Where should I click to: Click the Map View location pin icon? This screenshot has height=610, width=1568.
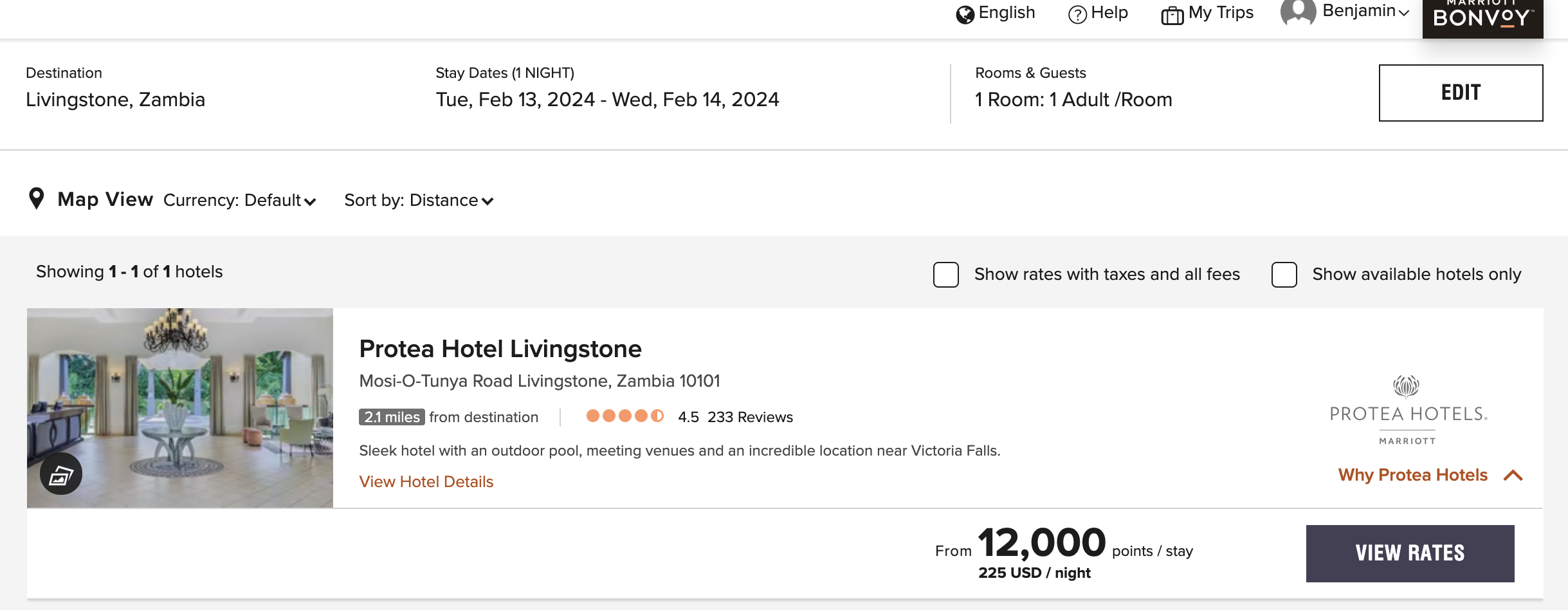37,199
